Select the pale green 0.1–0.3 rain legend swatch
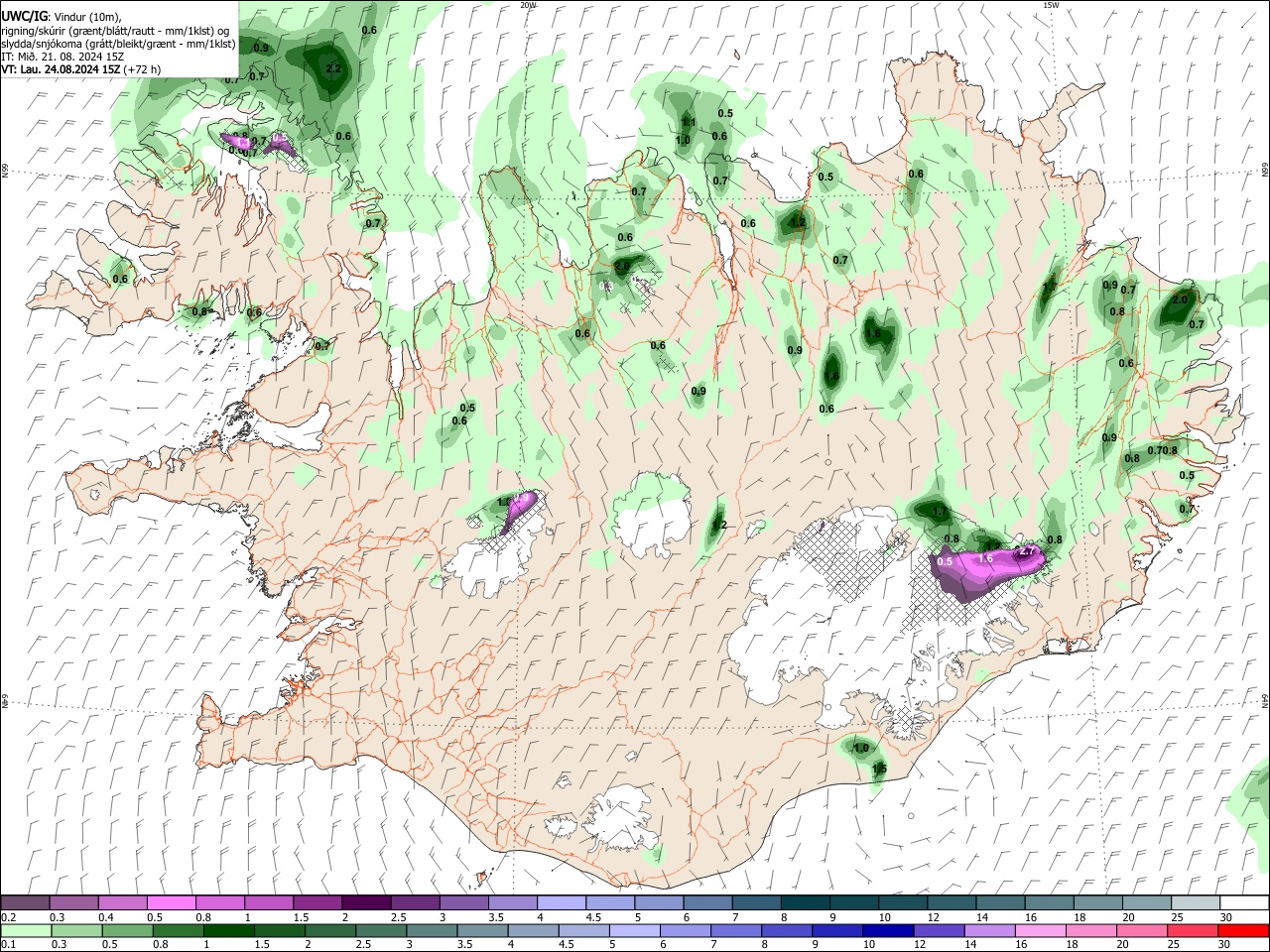The height and width of the screenshot is (952, 1270). pos(25,930)
